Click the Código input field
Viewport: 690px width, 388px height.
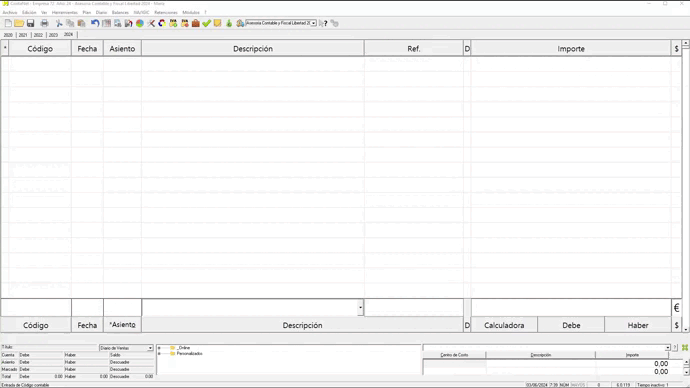[36, 307]
